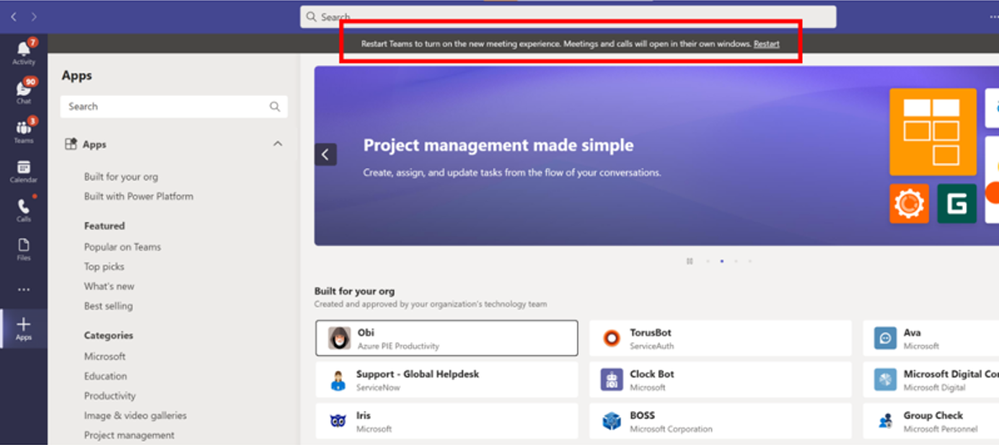Click the Apps section header label
Screen dimensions: 999x445
pyautogui.click(x=94, y=145)
